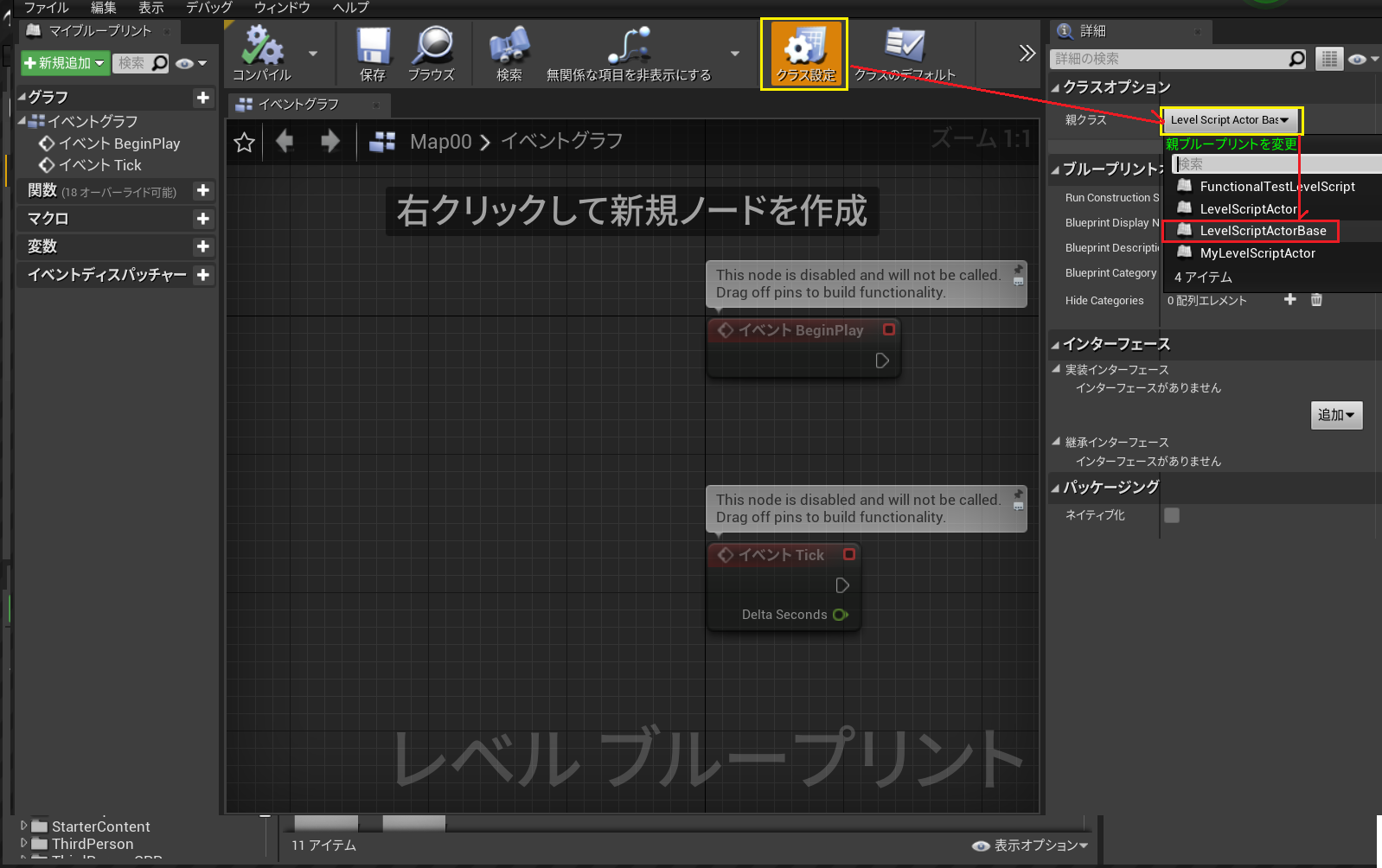Click the Add (追加) interface dropdown
Image resolution: width=1382 pixels, height=868 pixels.
(1337, 415)
